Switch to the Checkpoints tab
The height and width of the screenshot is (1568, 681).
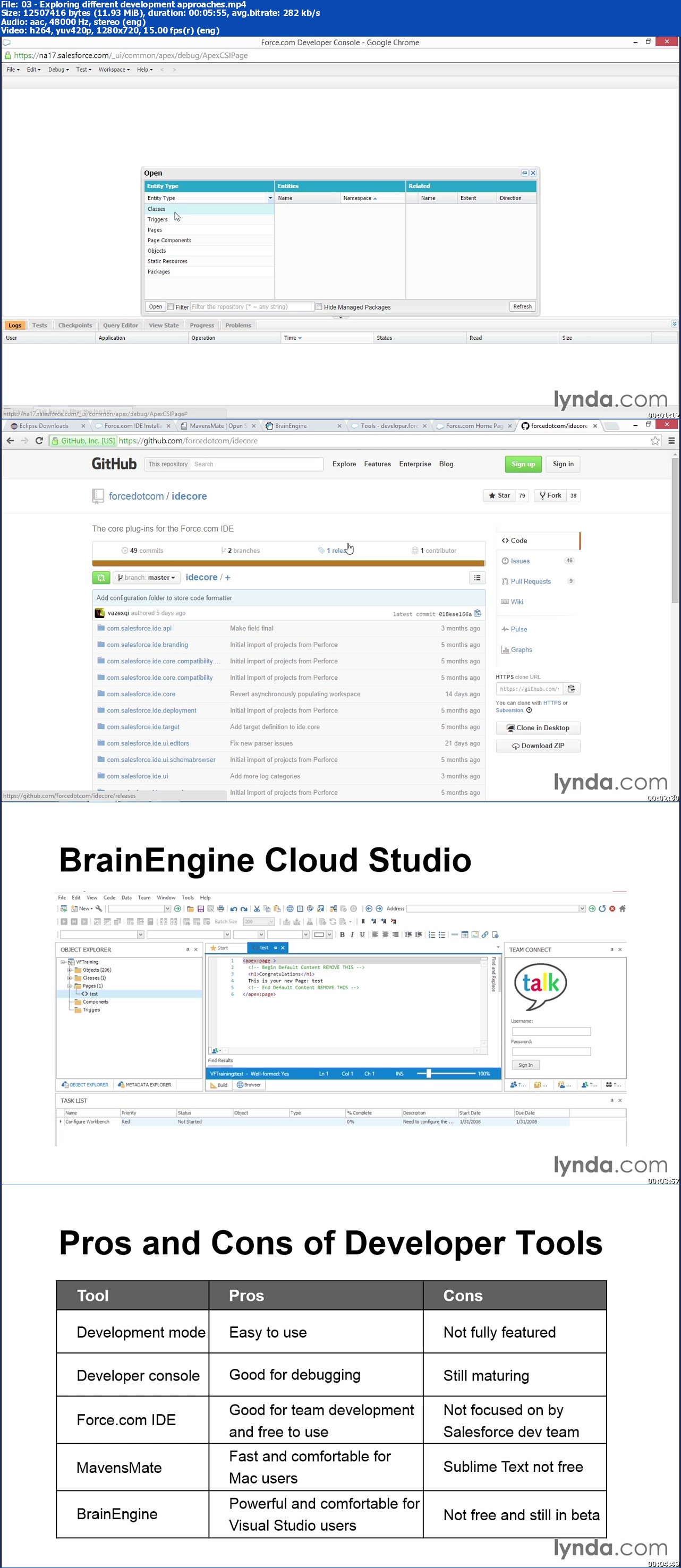[75, 325]
